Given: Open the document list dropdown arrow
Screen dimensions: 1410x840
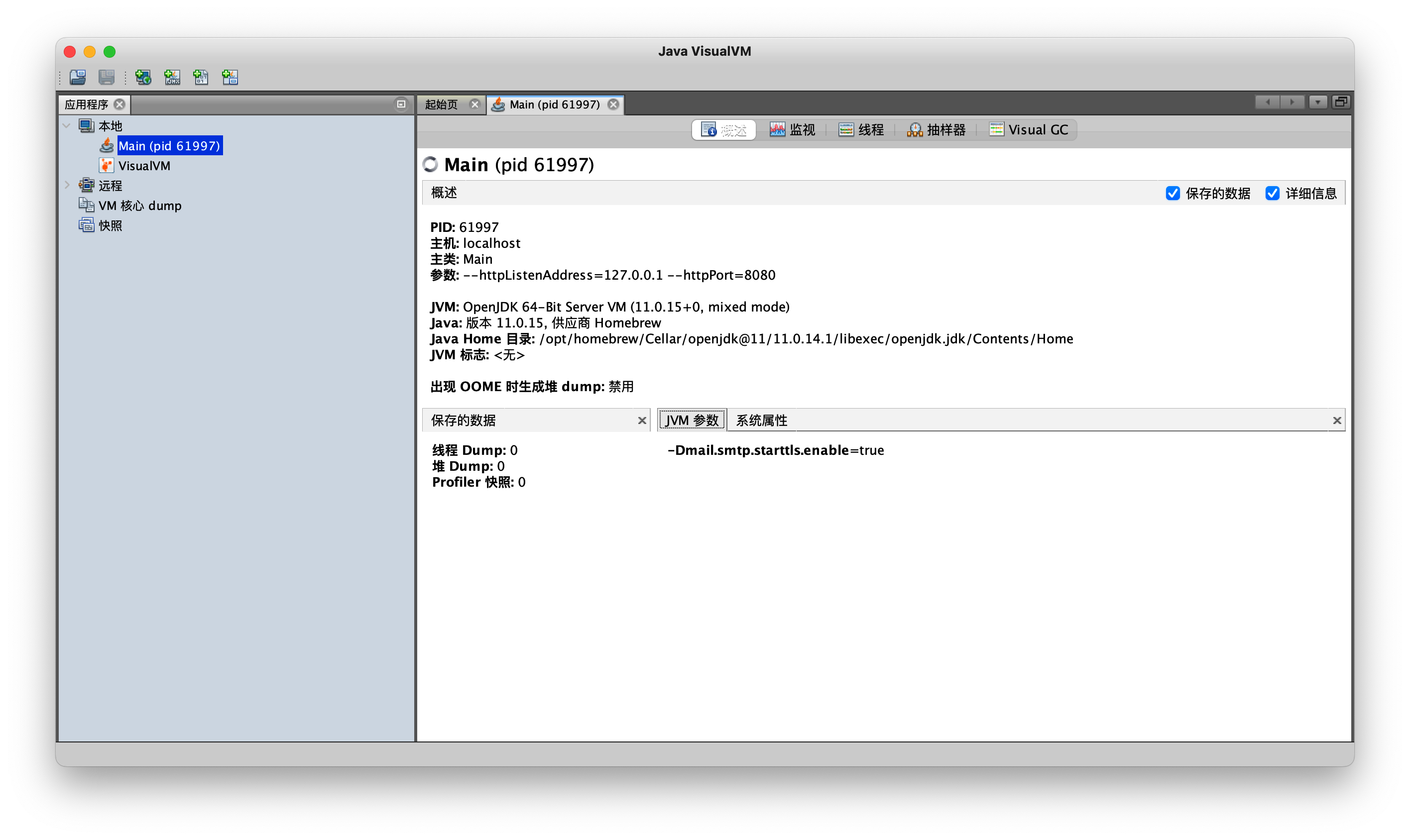Looking at the screenshot, I should click(1318, 103).
